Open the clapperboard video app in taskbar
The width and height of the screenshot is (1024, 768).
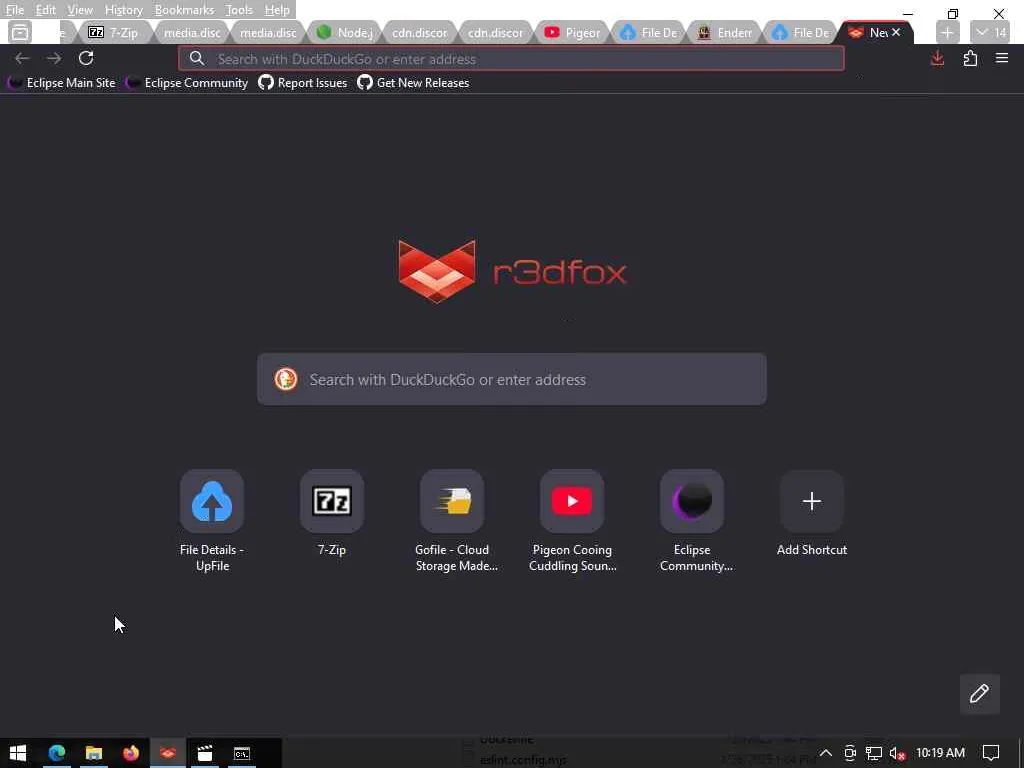point(205,753)
